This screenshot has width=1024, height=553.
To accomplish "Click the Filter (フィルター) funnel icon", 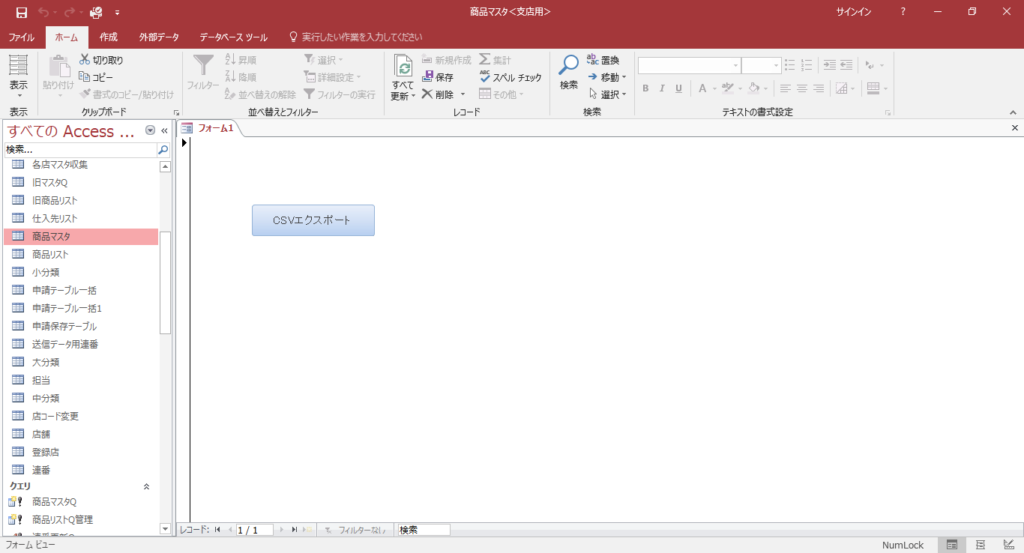I will pyautogui.click(x=203, y=66).
